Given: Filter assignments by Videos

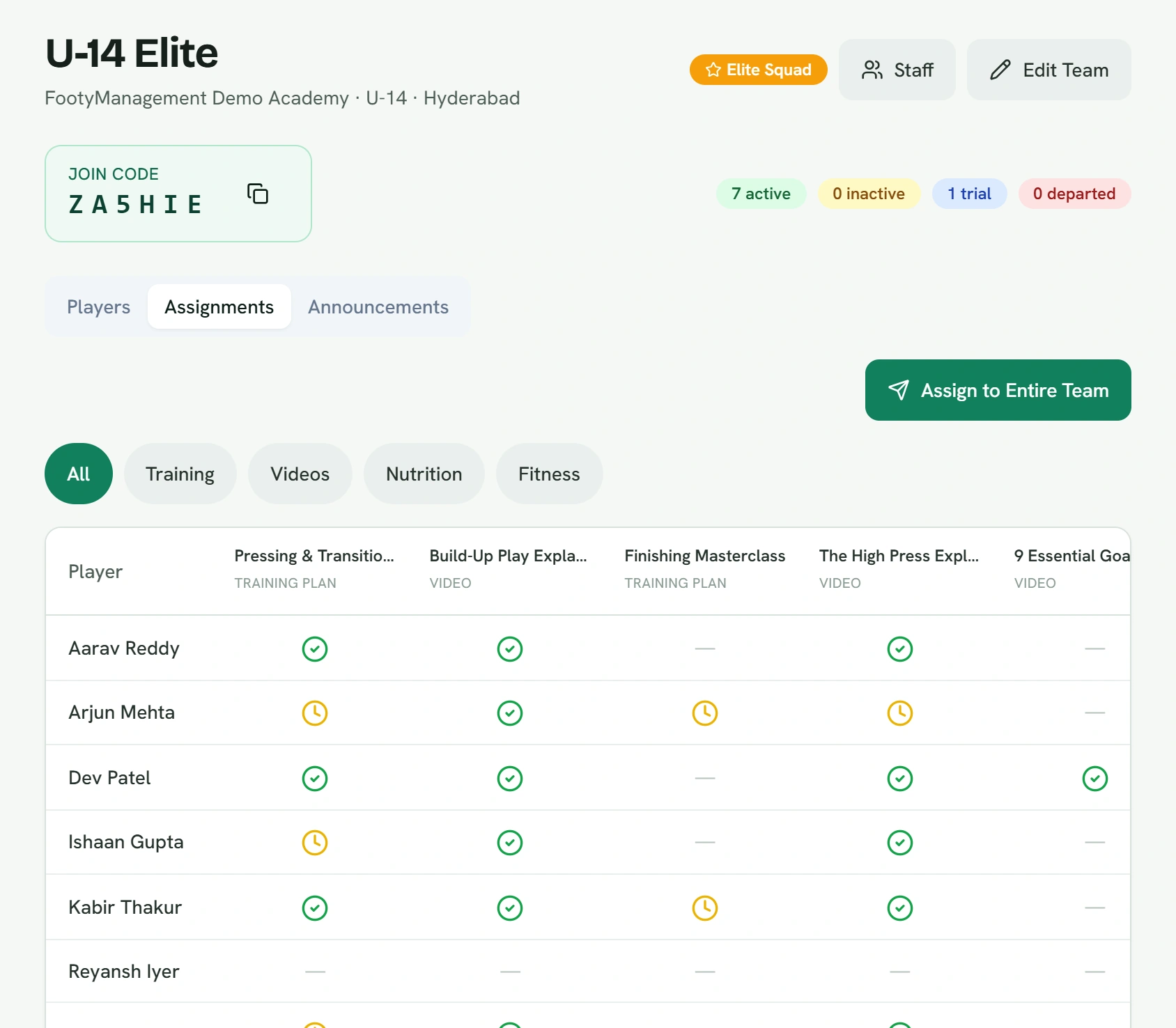Looking at the screenshot, I should point(300,474).
